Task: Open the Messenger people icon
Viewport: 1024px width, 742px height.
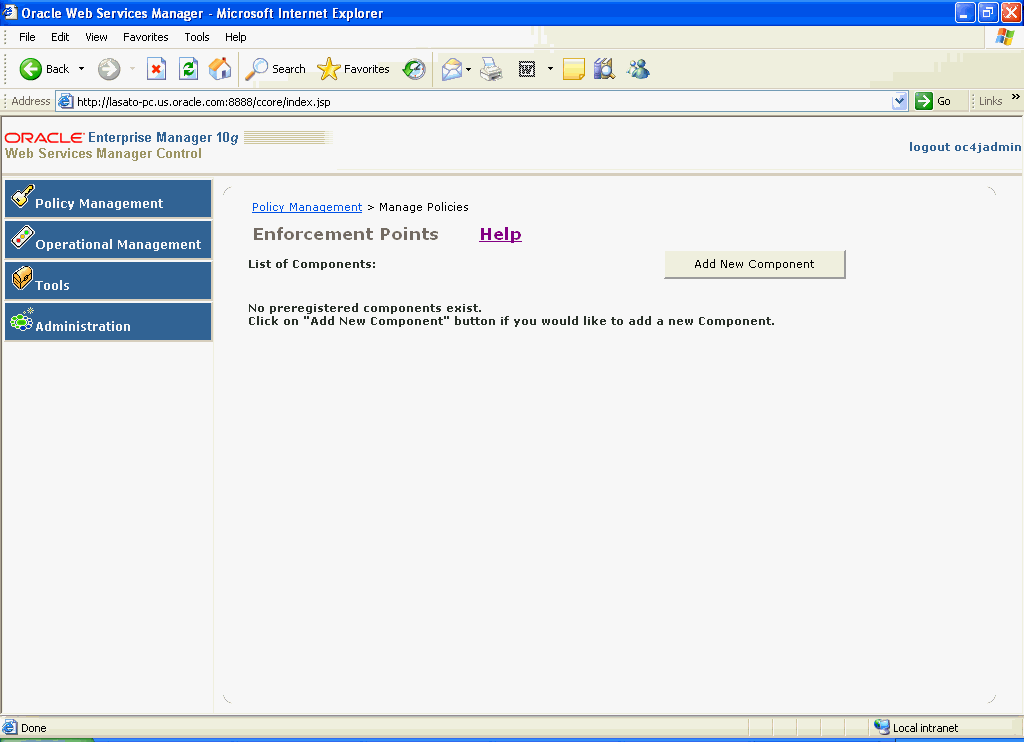Action: click(638, 69)
